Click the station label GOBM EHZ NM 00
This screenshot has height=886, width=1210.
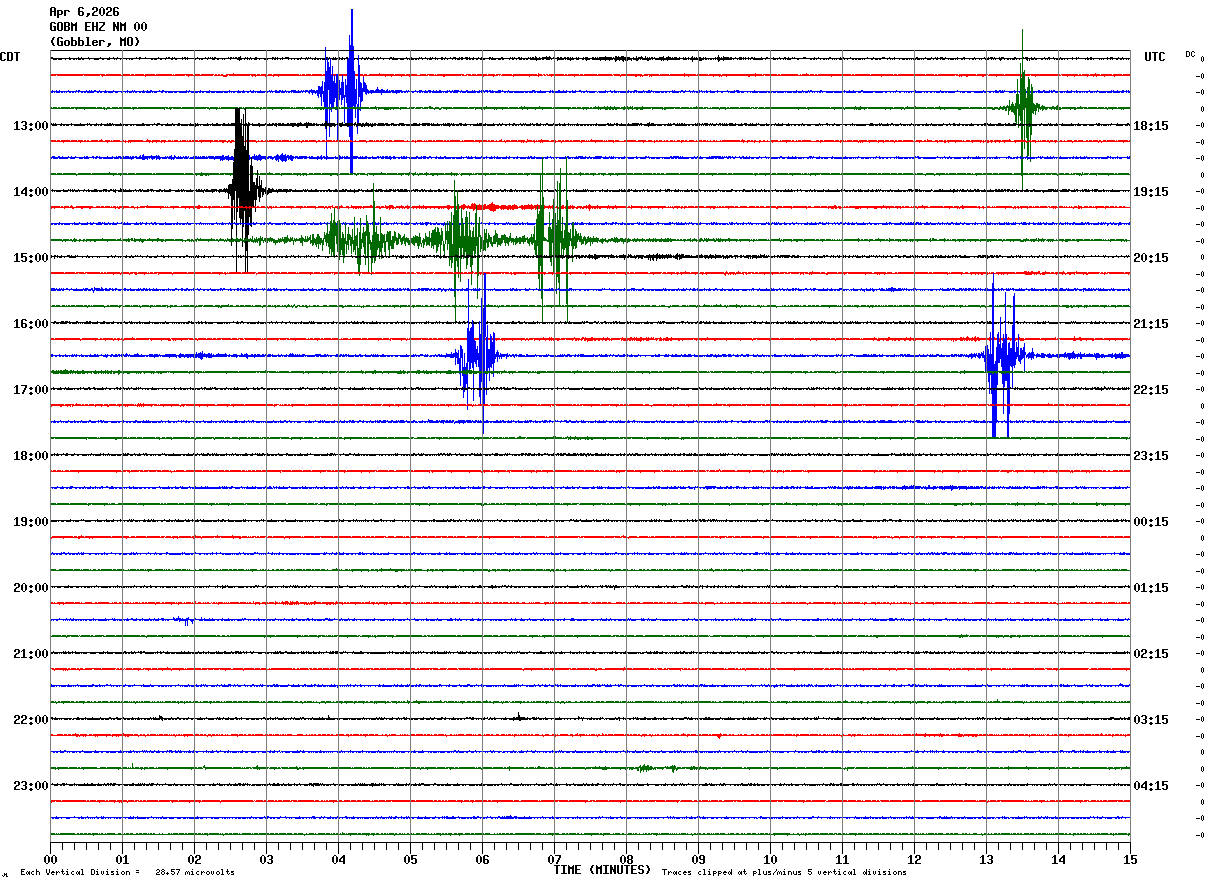[x=98, y=27]
